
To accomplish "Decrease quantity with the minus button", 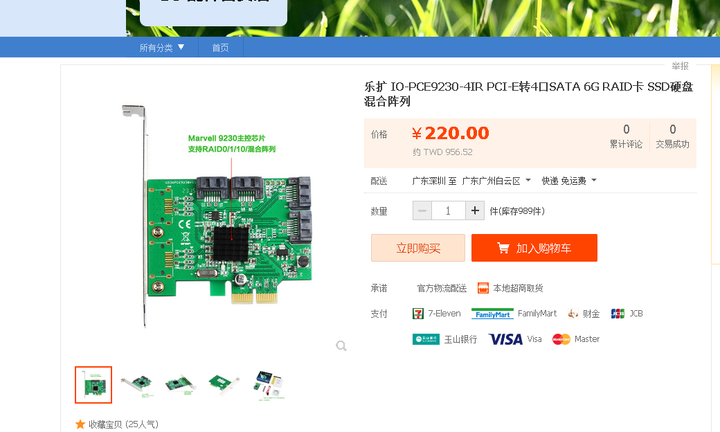I will click(422, 211).
